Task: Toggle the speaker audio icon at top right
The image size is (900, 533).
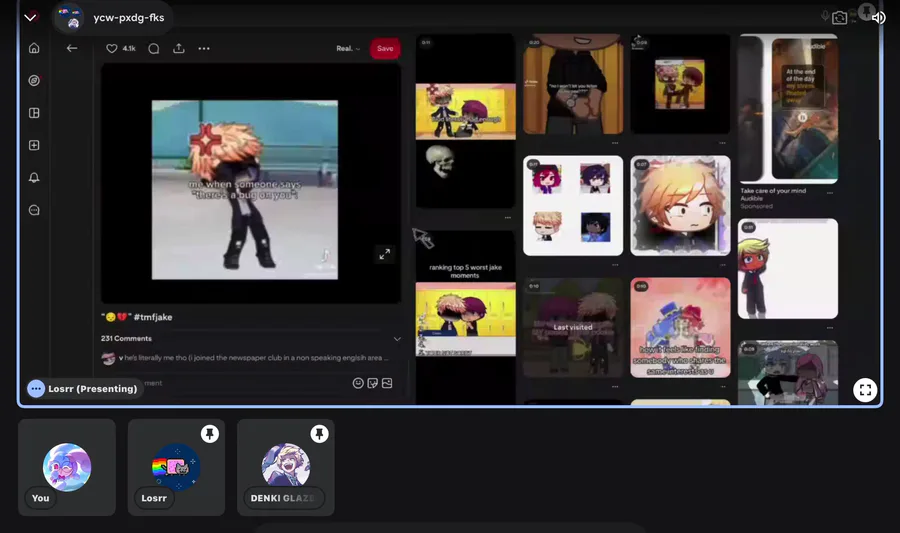Action: tap(879, 17)
